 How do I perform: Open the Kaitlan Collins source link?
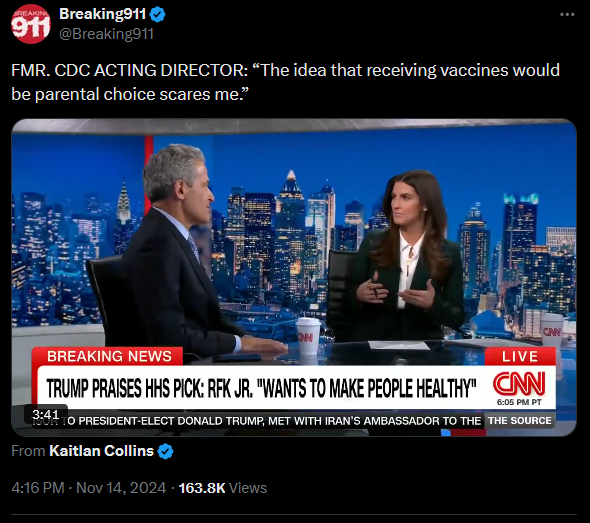[102, 451]
